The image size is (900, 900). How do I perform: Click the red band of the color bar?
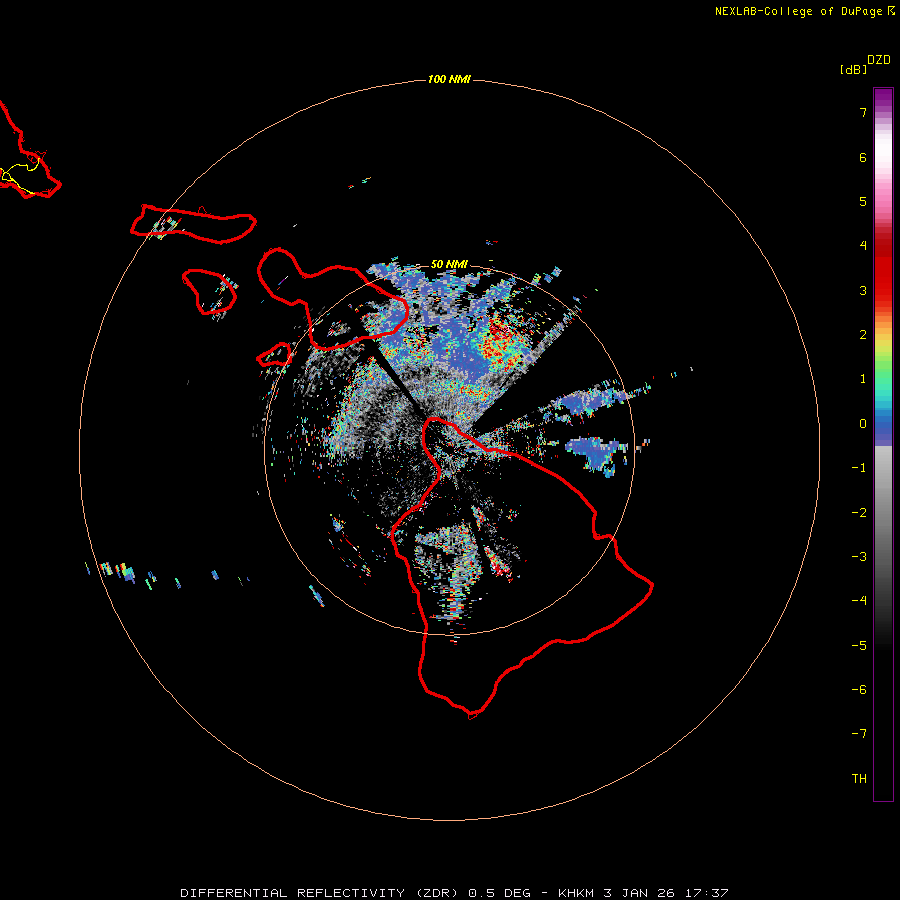pyautogui.click(x=883, y=270)
